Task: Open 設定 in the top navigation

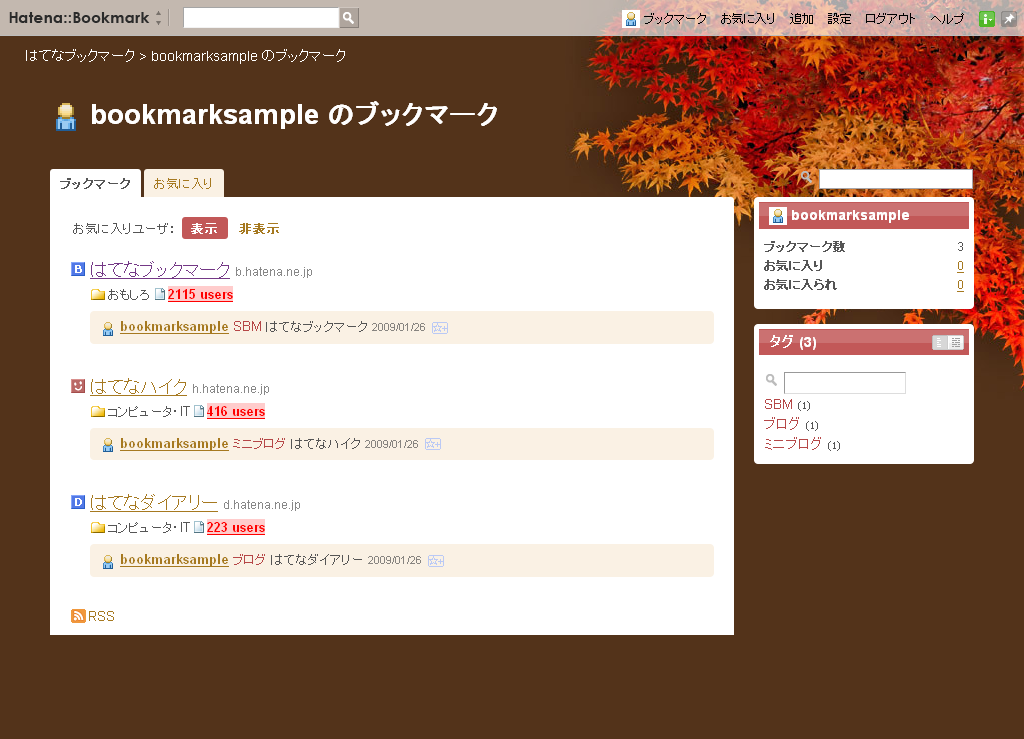Action: (x=839, y=19)
